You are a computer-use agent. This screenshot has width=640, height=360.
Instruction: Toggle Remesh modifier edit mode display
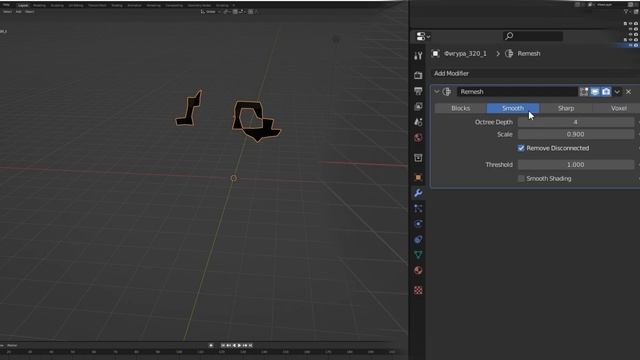584,92
